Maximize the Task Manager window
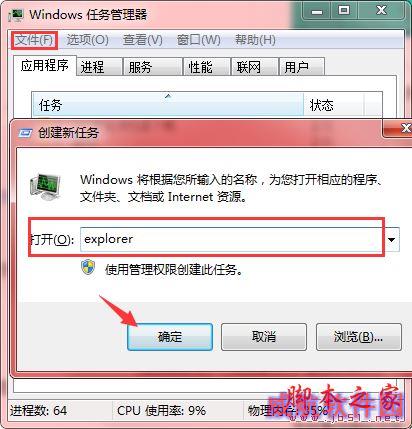Viewport: 412px width, 429px height. pos(344,11)
